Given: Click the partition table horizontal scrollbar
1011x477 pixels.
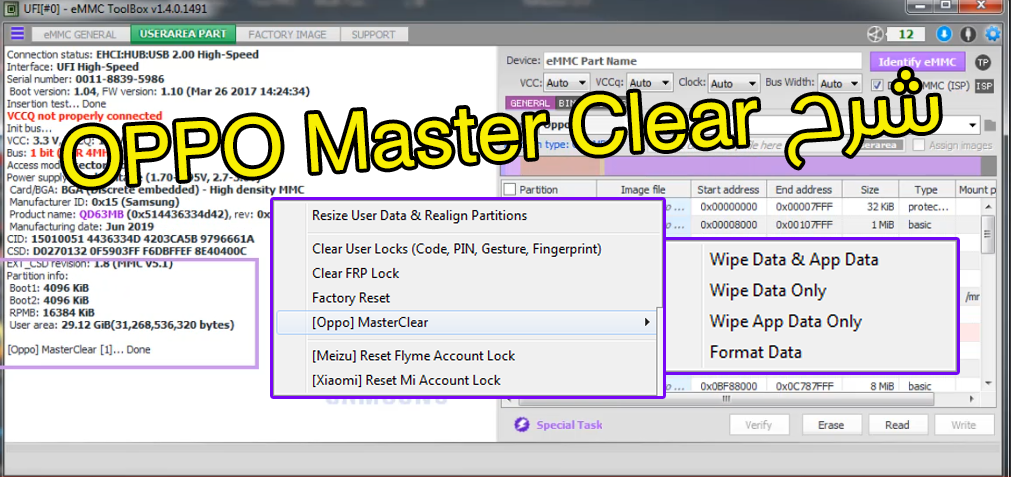Looking at the screenshot, I should coord(727,400).
